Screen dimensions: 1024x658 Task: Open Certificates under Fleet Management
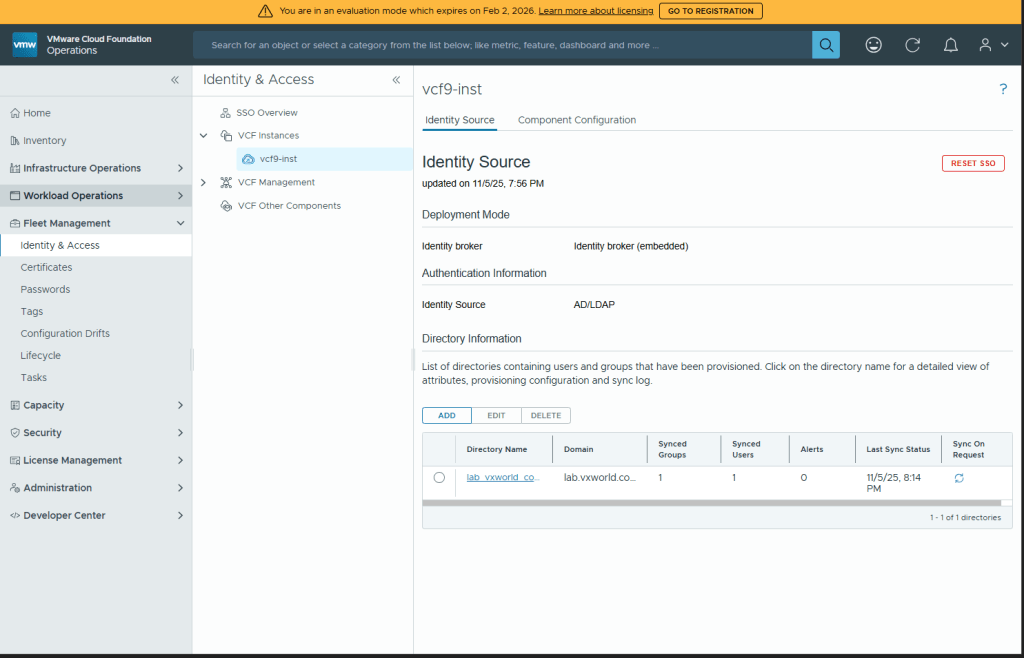(46, 267)
